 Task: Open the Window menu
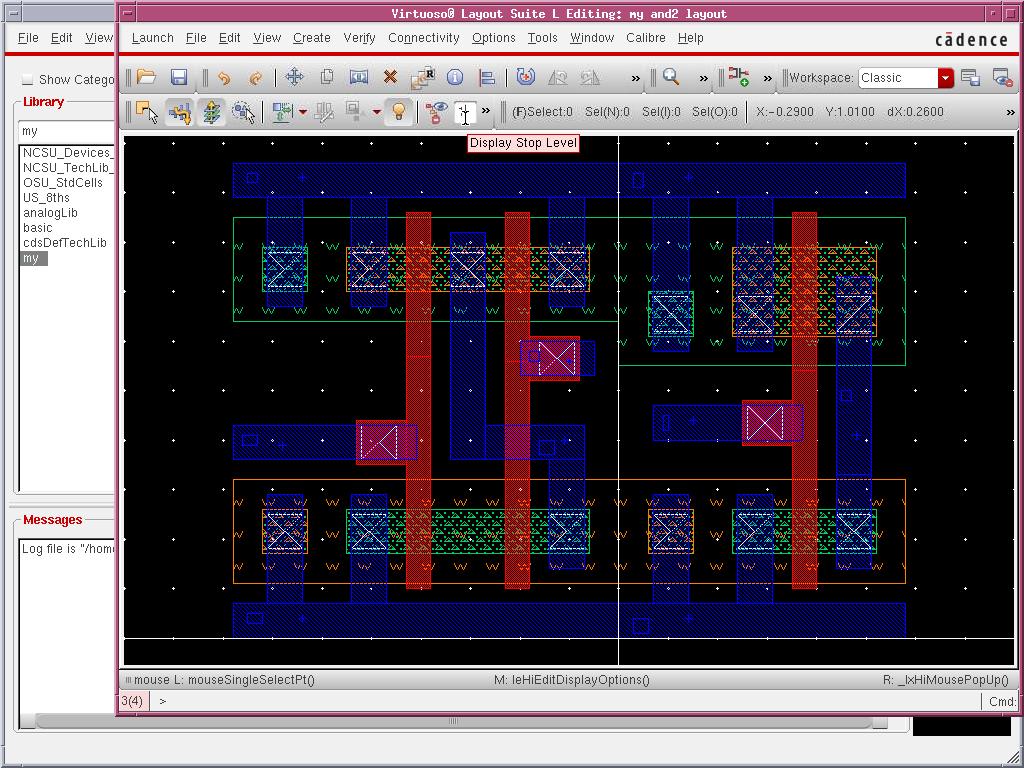[592, 38]
